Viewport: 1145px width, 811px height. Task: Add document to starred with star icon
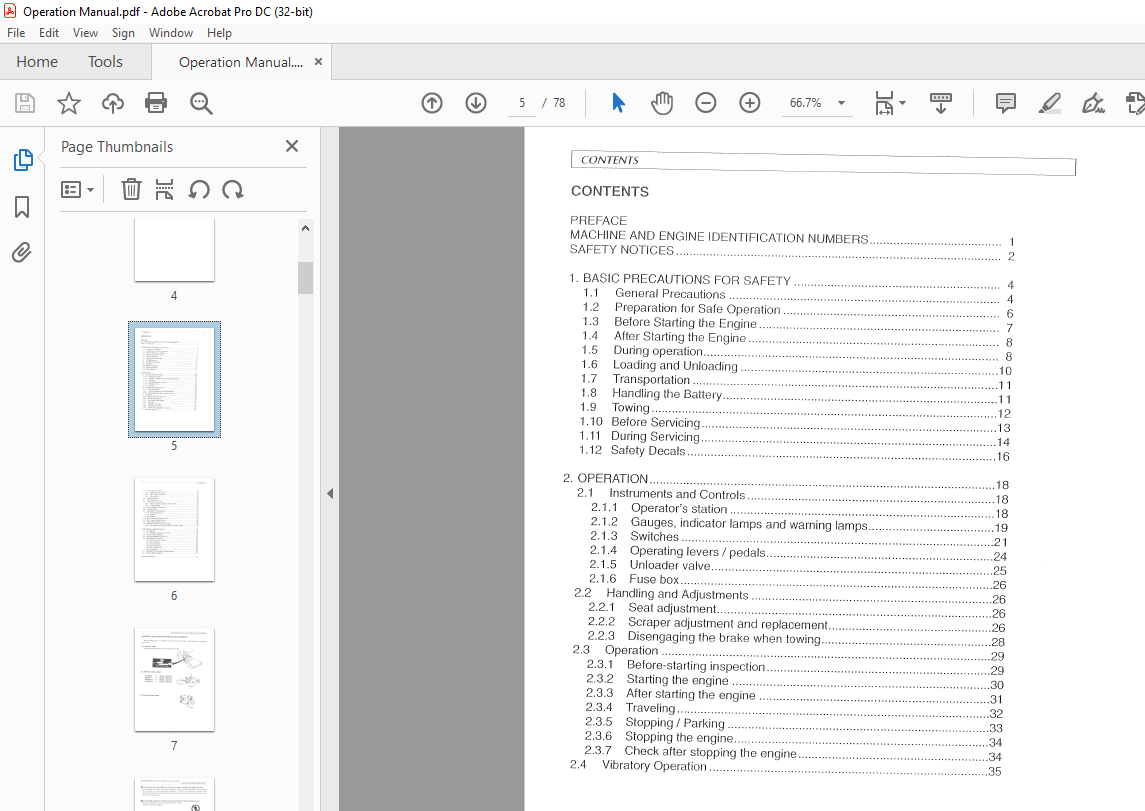[69, 103]
